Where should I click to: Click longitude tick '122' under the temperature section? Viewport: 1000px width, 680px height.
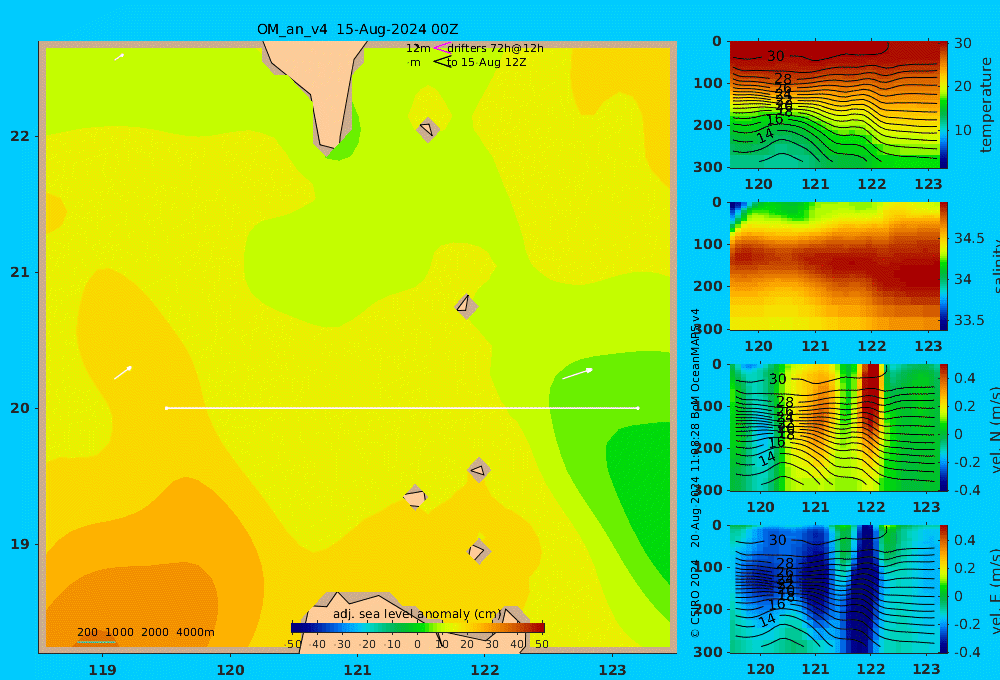(872, 184)
